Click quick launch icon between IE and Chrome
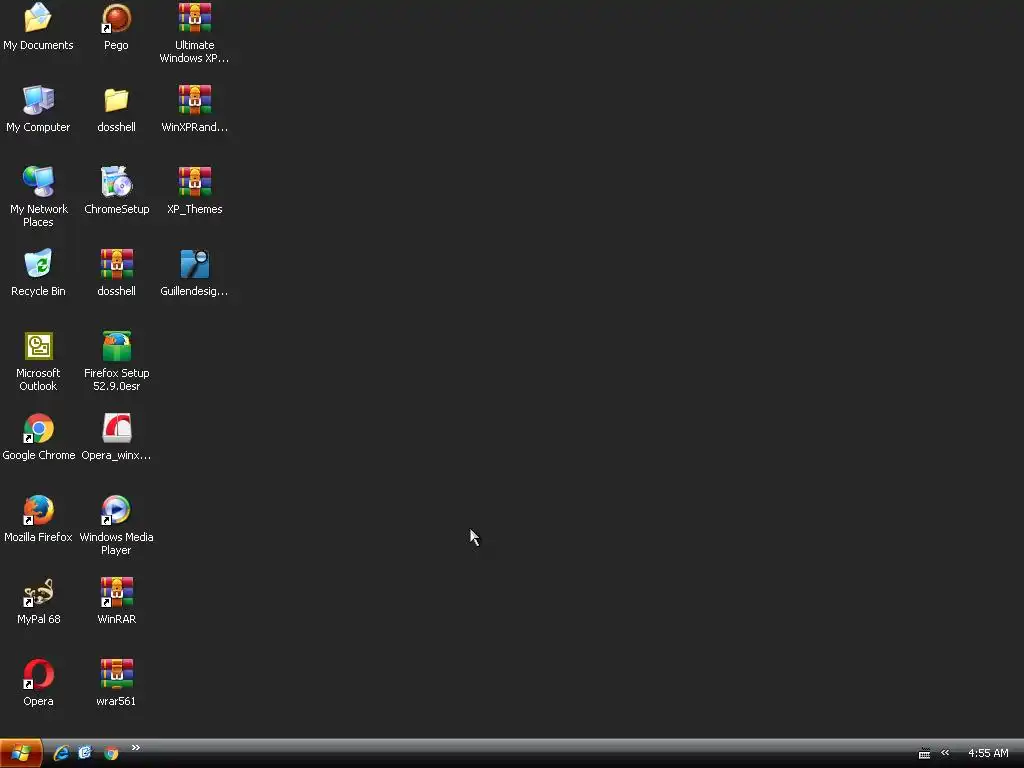The image size is (1024, 768). (x=85, y=753)
